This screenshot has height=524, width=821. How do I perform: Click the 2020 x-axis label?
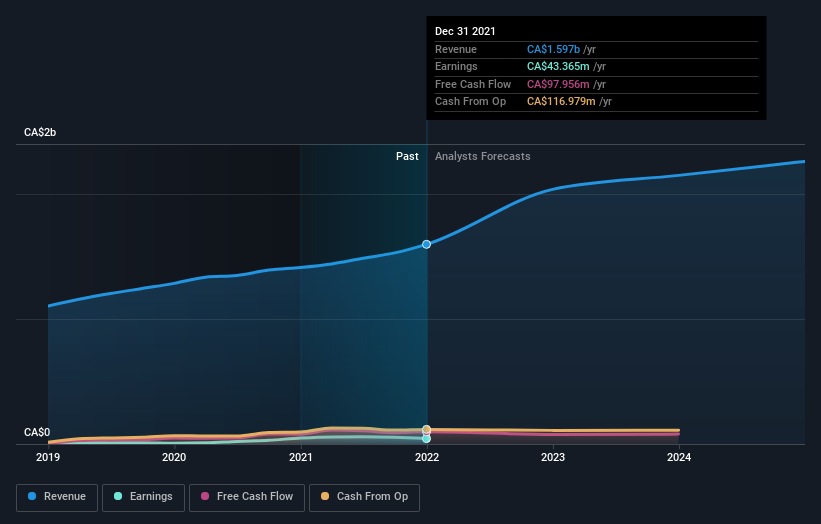[x=174, y=457]
